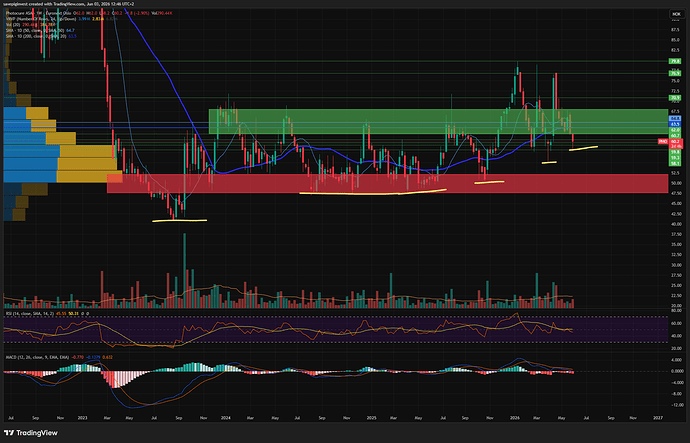Click the 4.000 level on the MACD scale
The image size is (690, 443).
coord(677,360)
